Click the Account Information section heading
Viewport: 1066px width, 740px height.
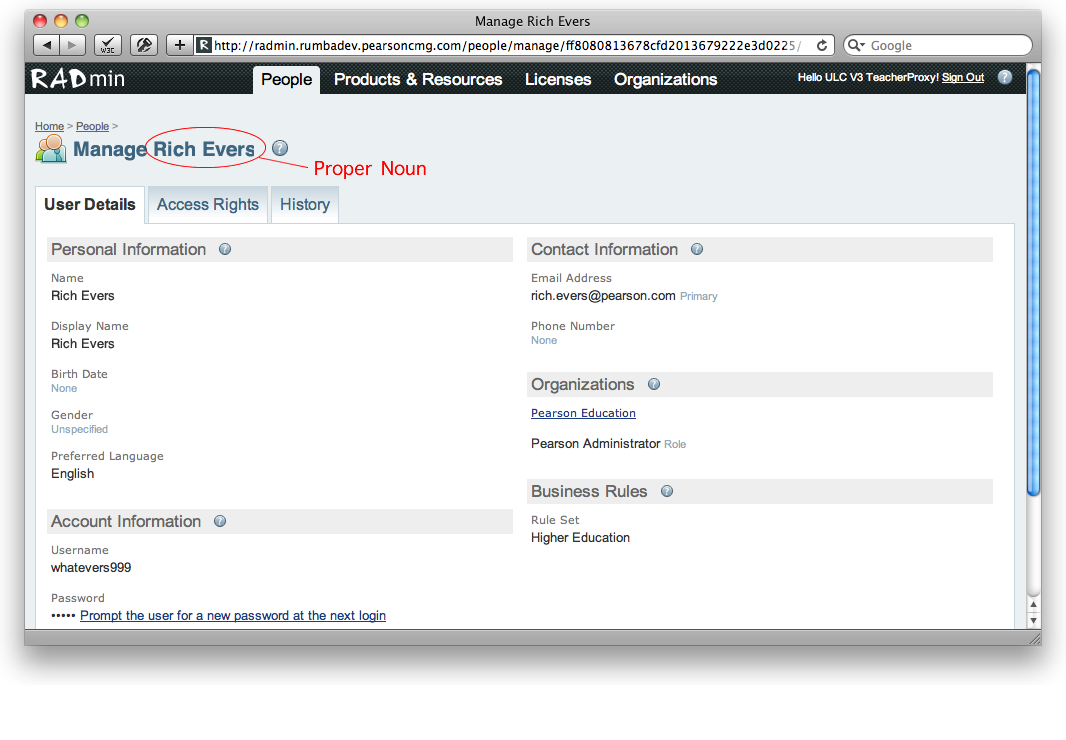[x=126, y=522]
